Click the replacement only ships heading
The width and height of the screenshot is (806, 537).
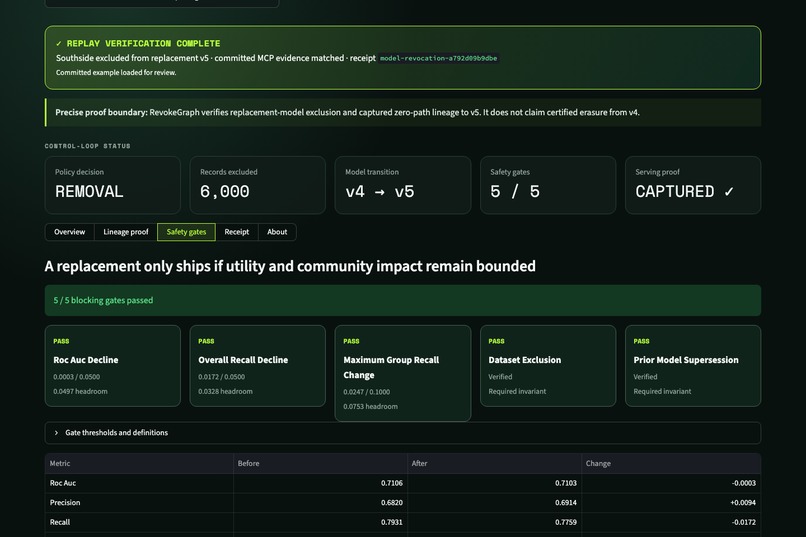pos(290,266)
